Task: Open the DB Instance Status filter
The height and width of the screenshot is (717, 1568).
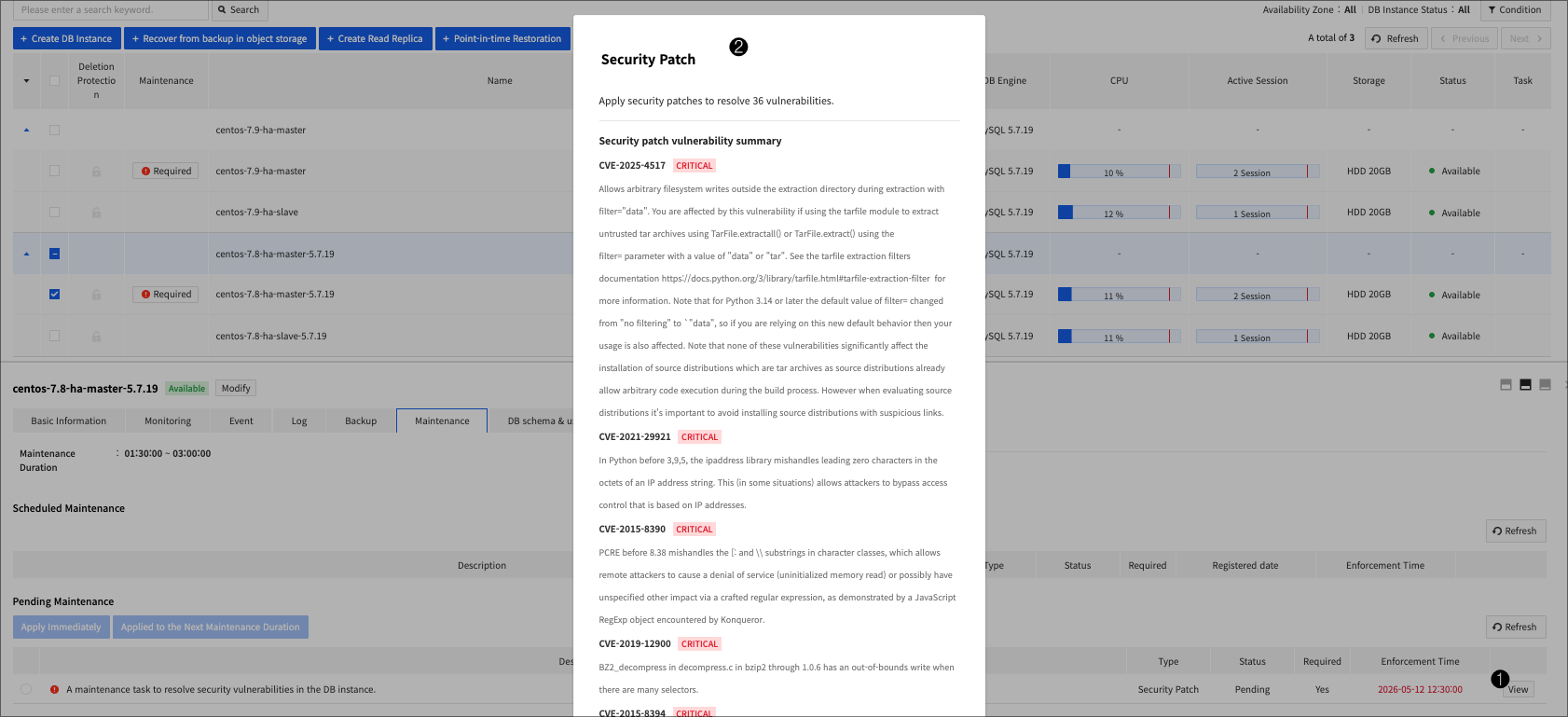Action: [x=1419, y=10]
